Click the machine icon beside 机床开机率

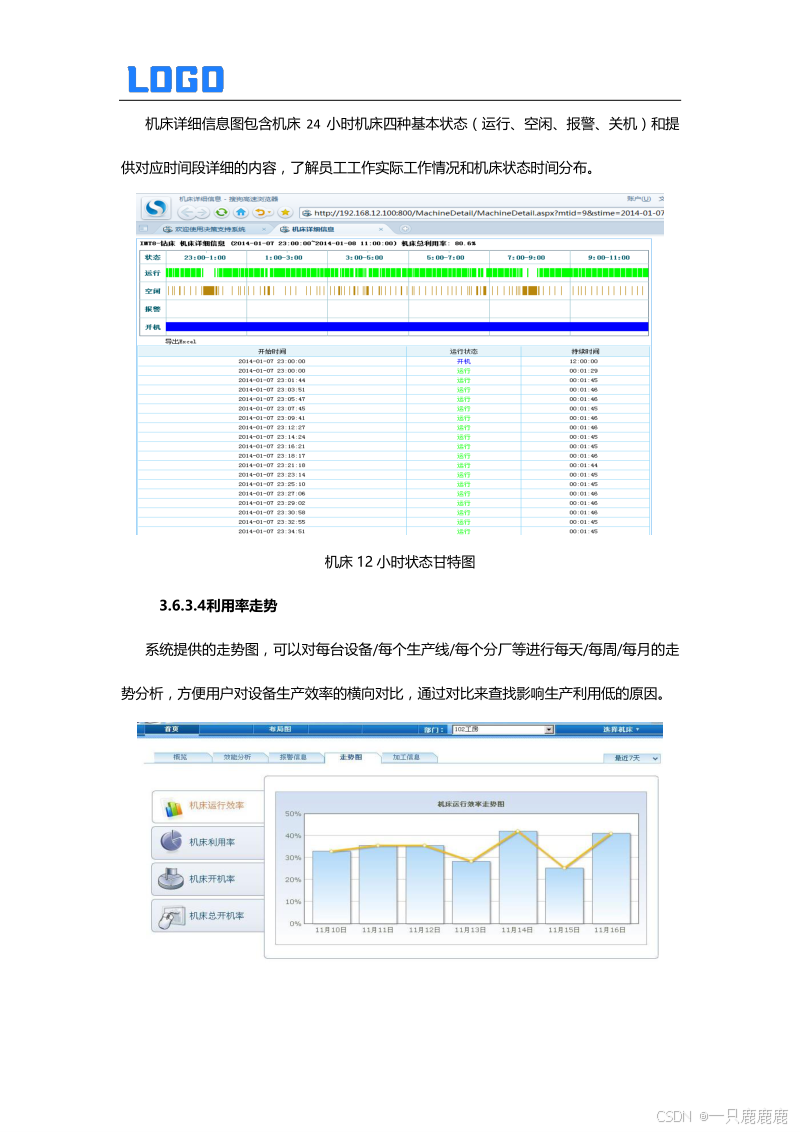(171, 879)
